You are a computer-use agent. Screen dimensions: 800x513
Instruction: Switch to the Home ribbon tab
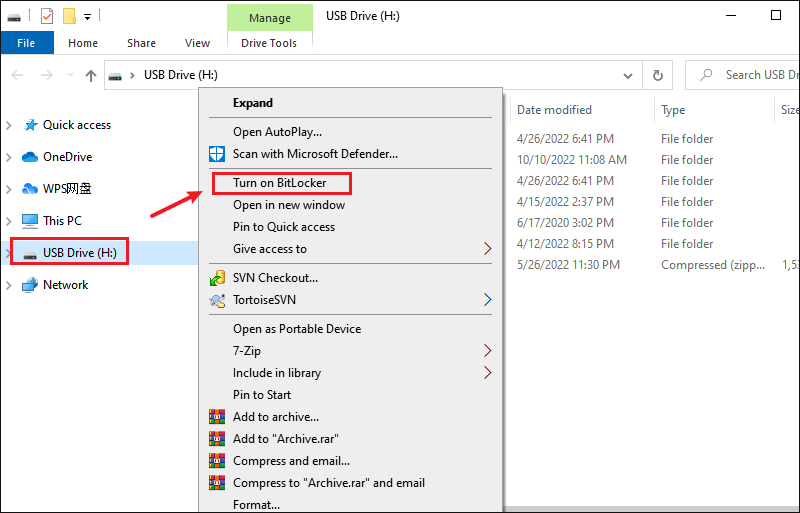coord(83,43)
